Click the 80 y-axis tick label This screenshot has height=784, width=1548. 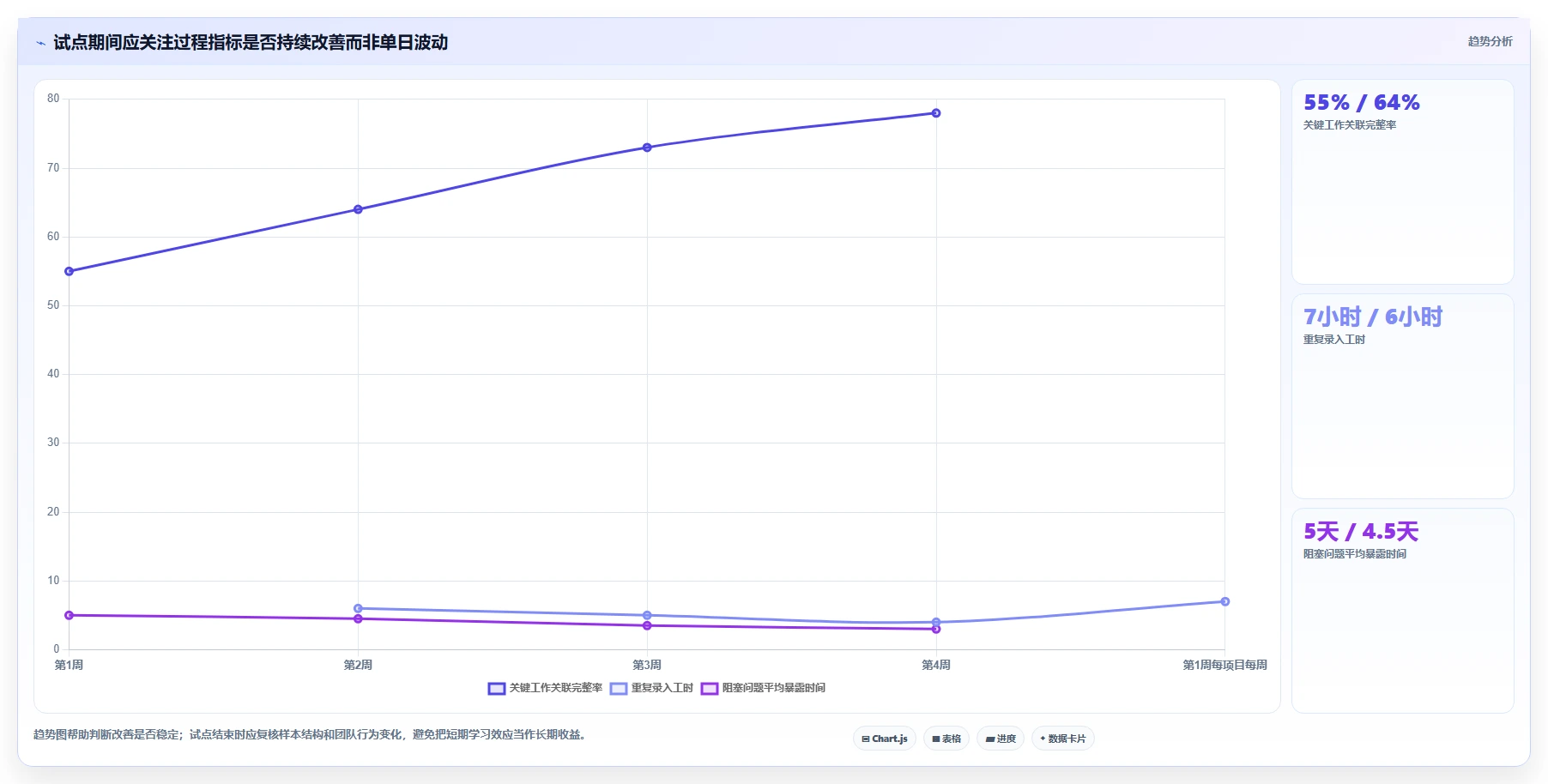53,99
